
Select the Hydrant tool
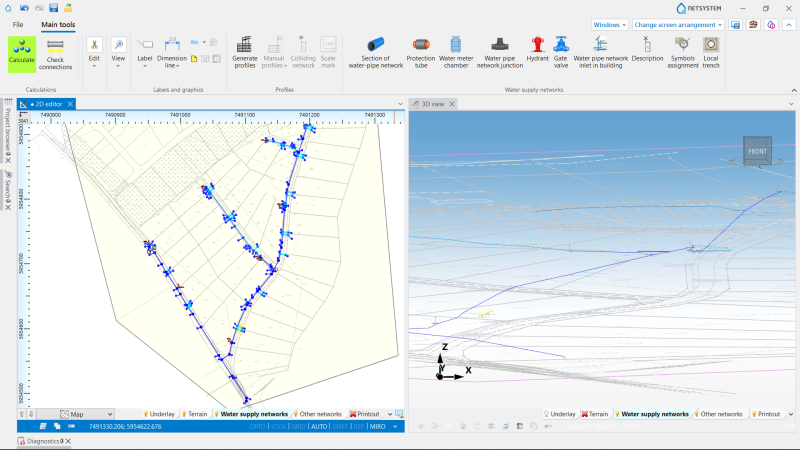click(x=537, y=50)
